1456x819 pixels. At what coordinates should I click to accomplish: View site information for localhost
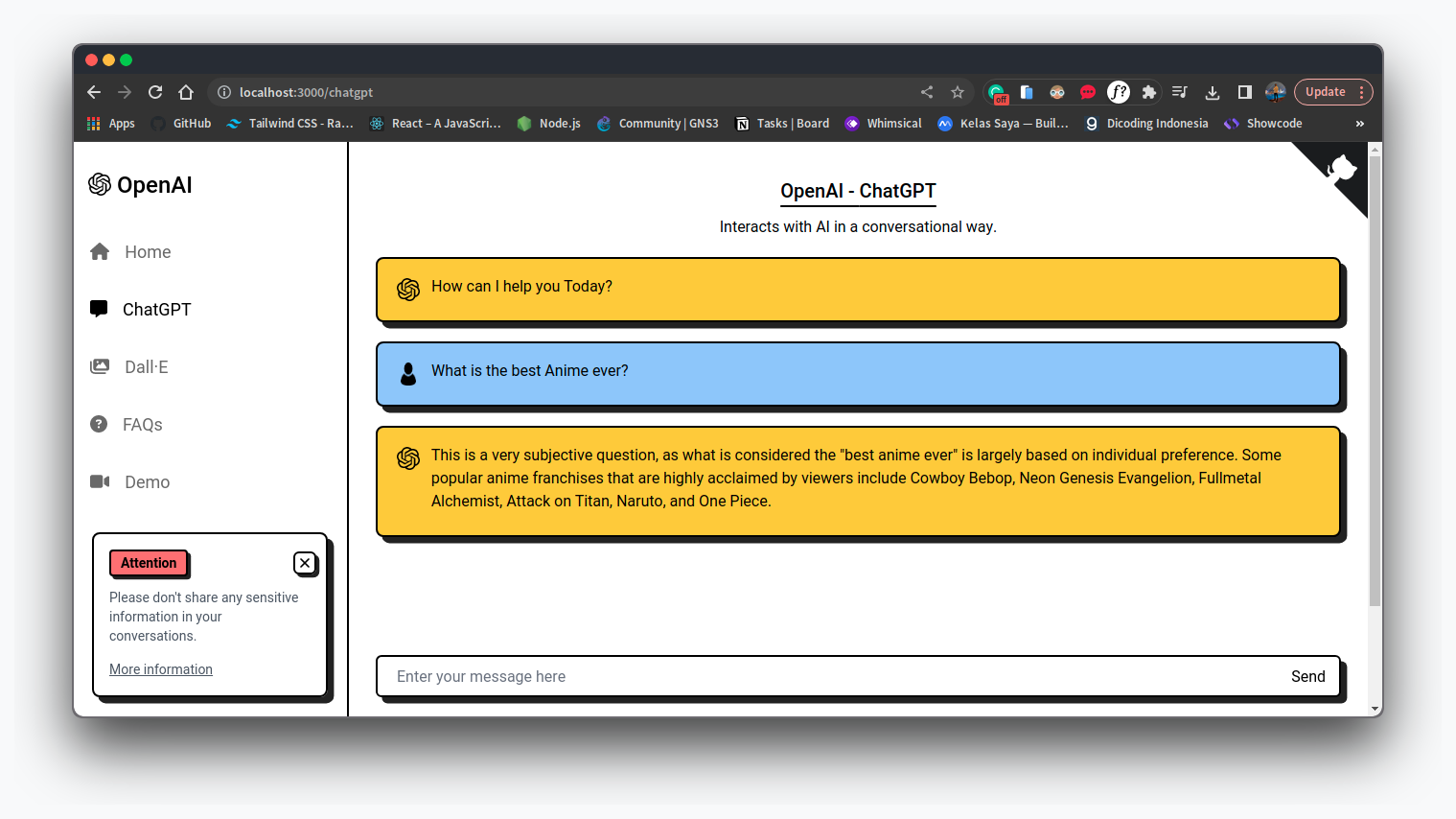click(224, 92)
